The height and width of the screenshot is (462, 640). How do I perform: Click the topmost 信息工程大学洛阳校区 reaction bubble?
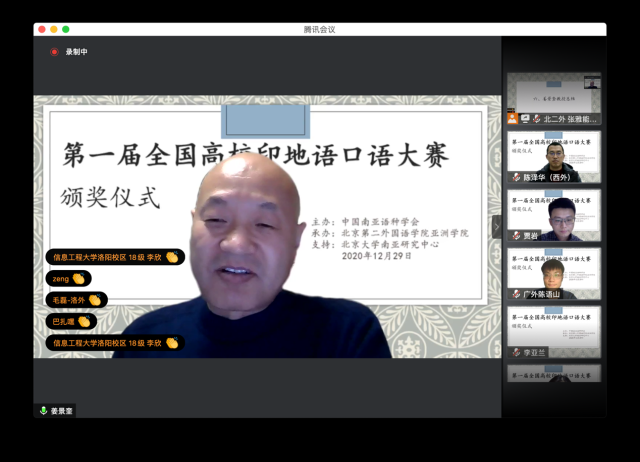(x=115, y=257)
